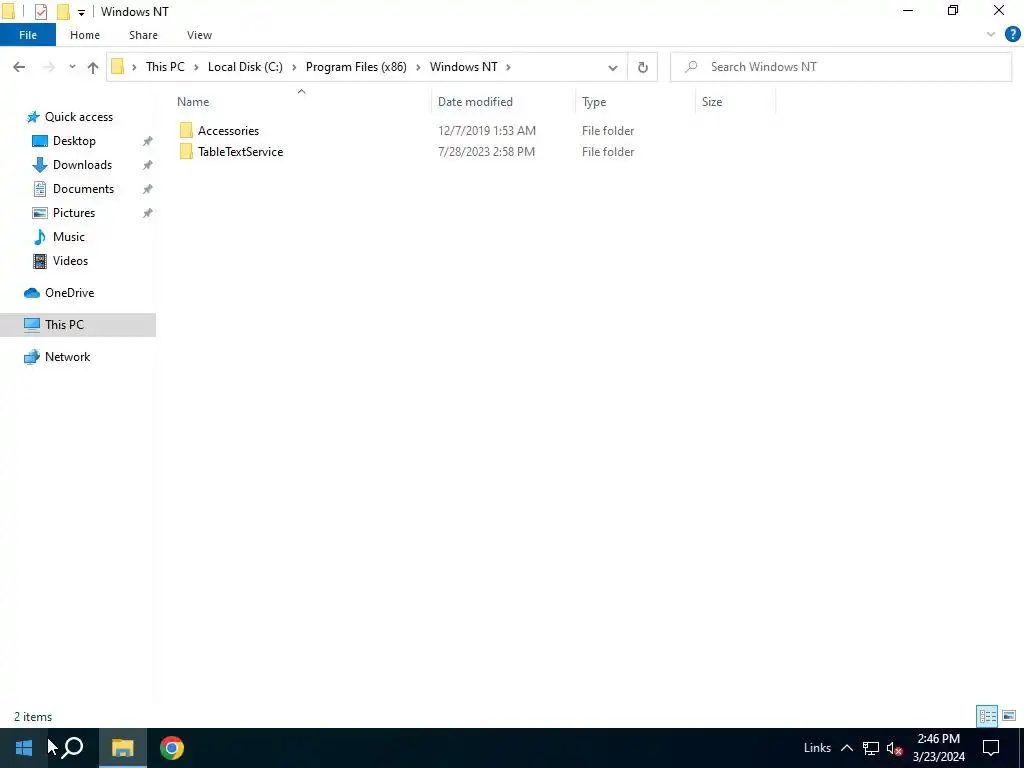Open OneDrive in the navigation pane
The image size is (1024, 768).
[69, 293]
